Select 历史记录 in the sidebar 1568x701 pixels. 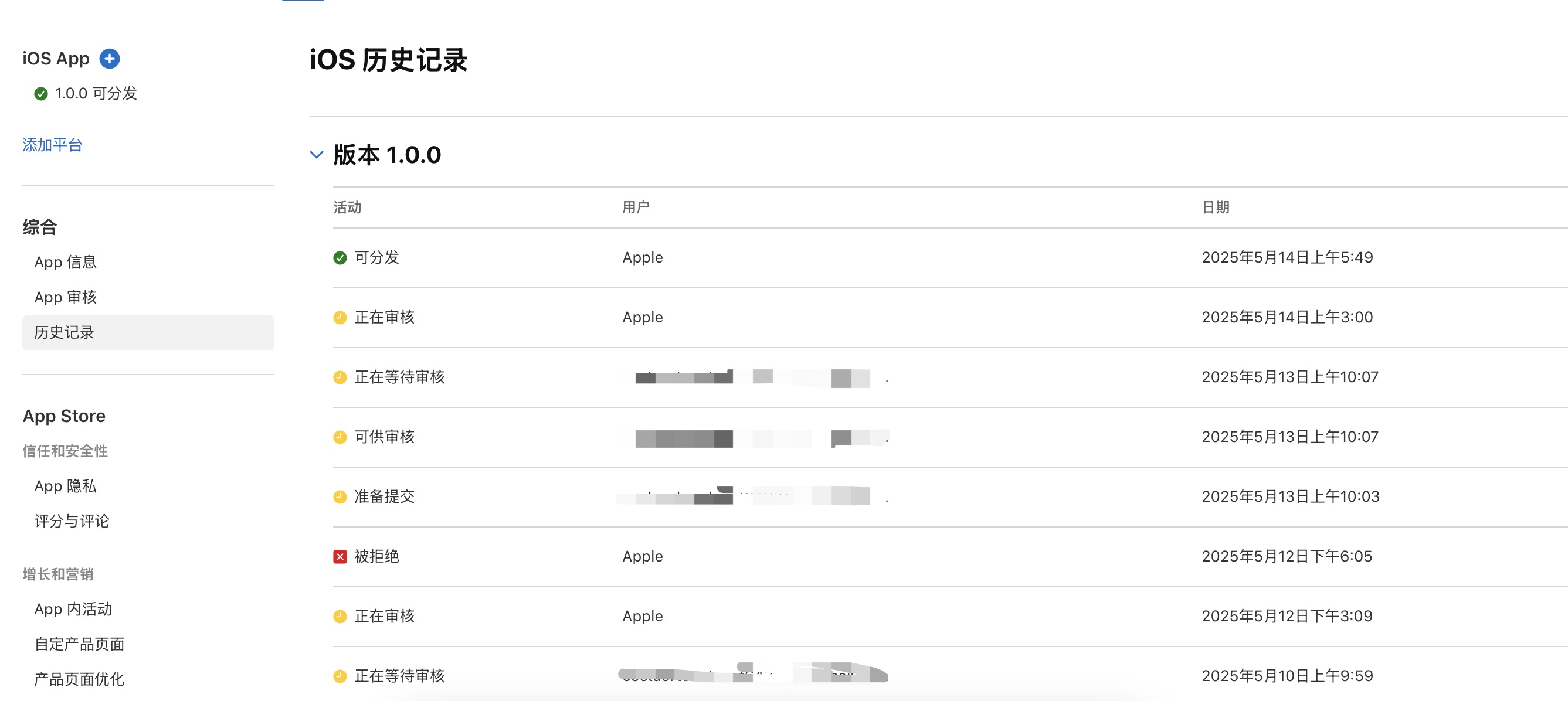[64, 332]
